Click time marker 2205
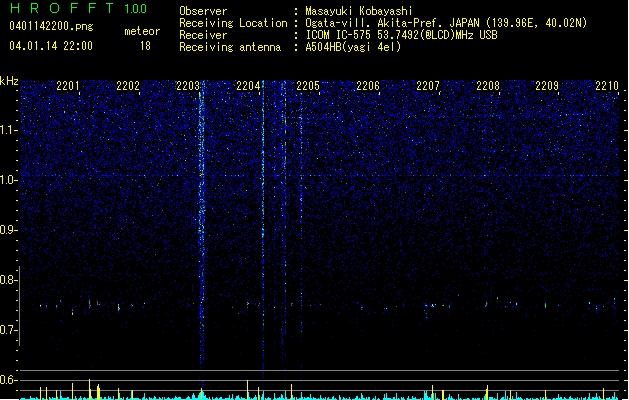This screenshot has width=629, height=400. click(308, 85)
